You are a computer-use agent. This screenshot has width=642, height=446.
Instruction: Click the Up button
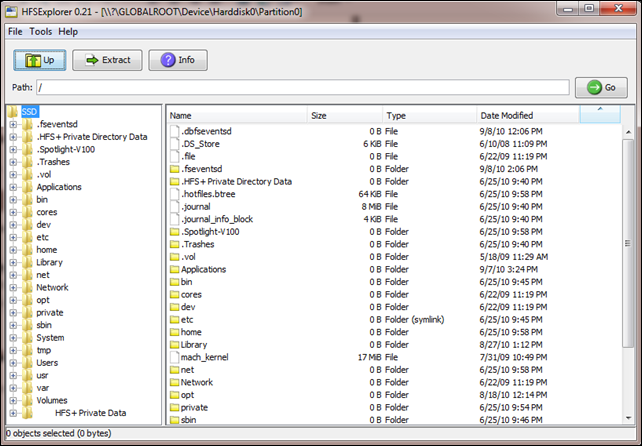coord(40,60)
